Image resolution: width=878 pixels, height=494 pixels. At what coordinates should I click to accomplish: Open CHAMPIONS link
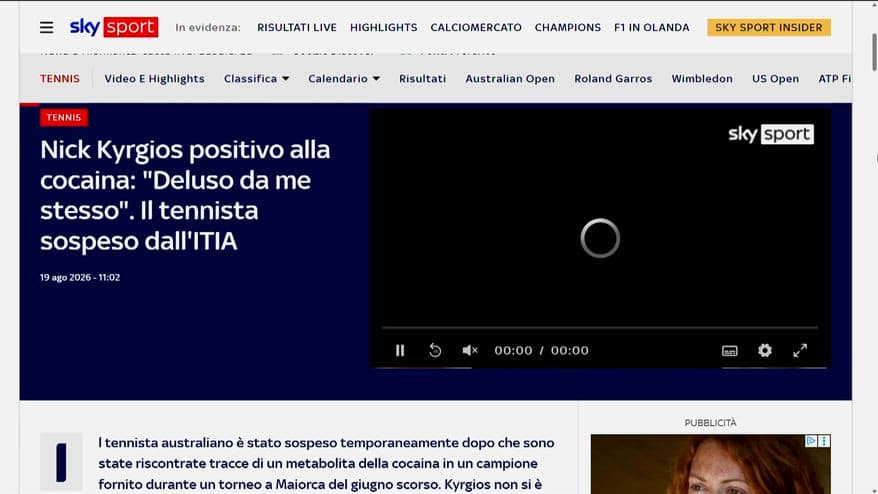point(568,27)
